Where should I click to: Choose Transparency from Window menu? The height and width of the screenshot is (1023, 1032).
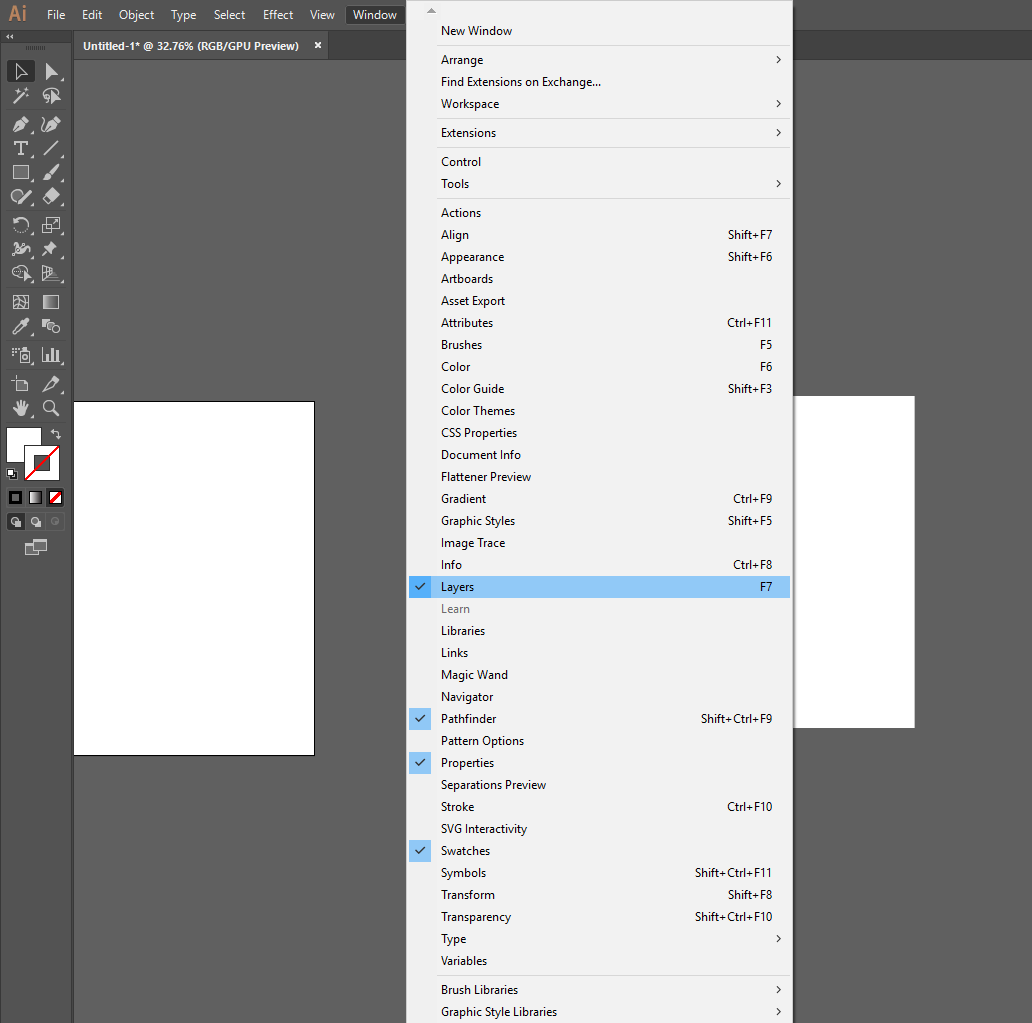point(599,916)
